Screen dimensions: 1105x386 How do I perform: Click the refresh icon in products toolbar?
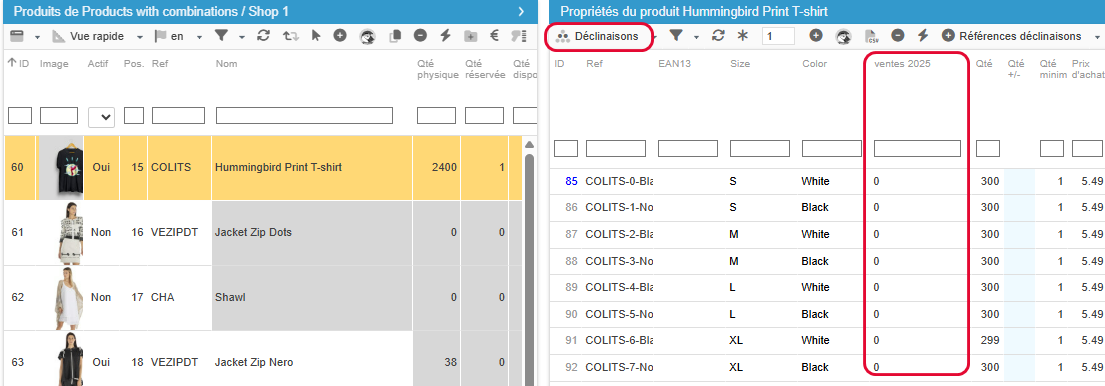264,36
